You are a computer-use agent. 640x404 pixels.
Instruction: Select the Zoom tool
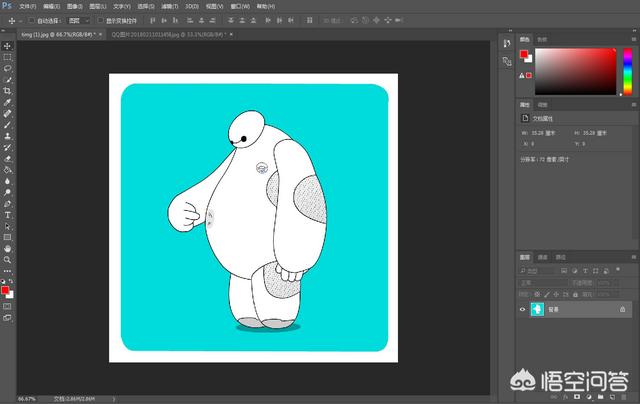point(7,260)
